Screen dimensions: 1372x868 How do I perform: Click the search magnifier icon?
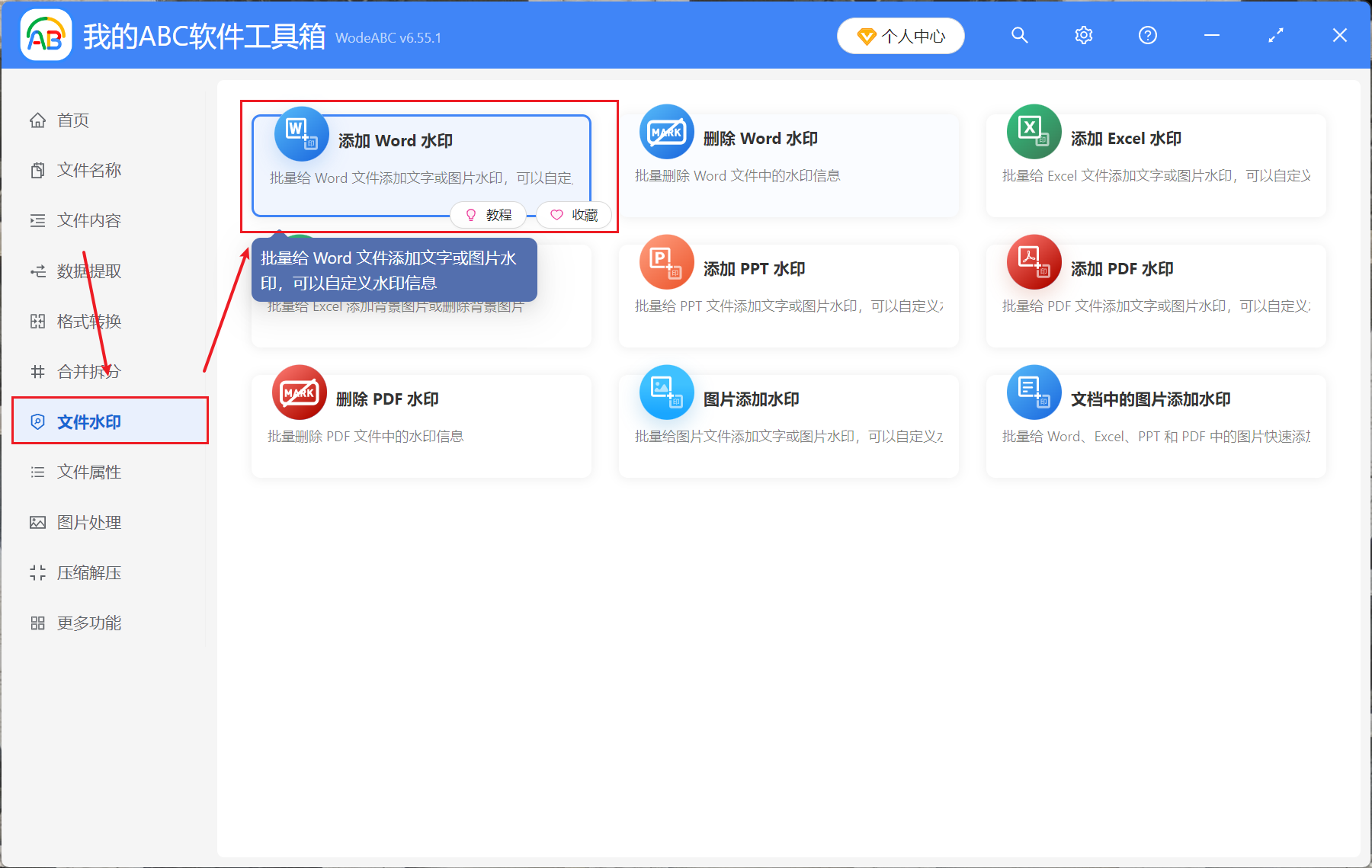coord(1019,35)
